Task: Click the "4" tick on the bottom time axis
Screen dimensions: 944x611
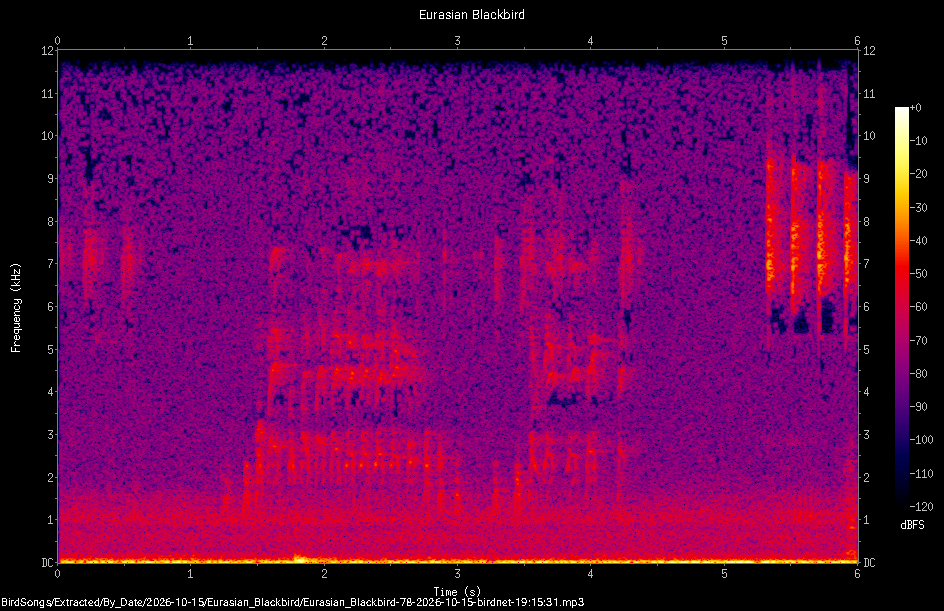Action: tap(591, 574)
